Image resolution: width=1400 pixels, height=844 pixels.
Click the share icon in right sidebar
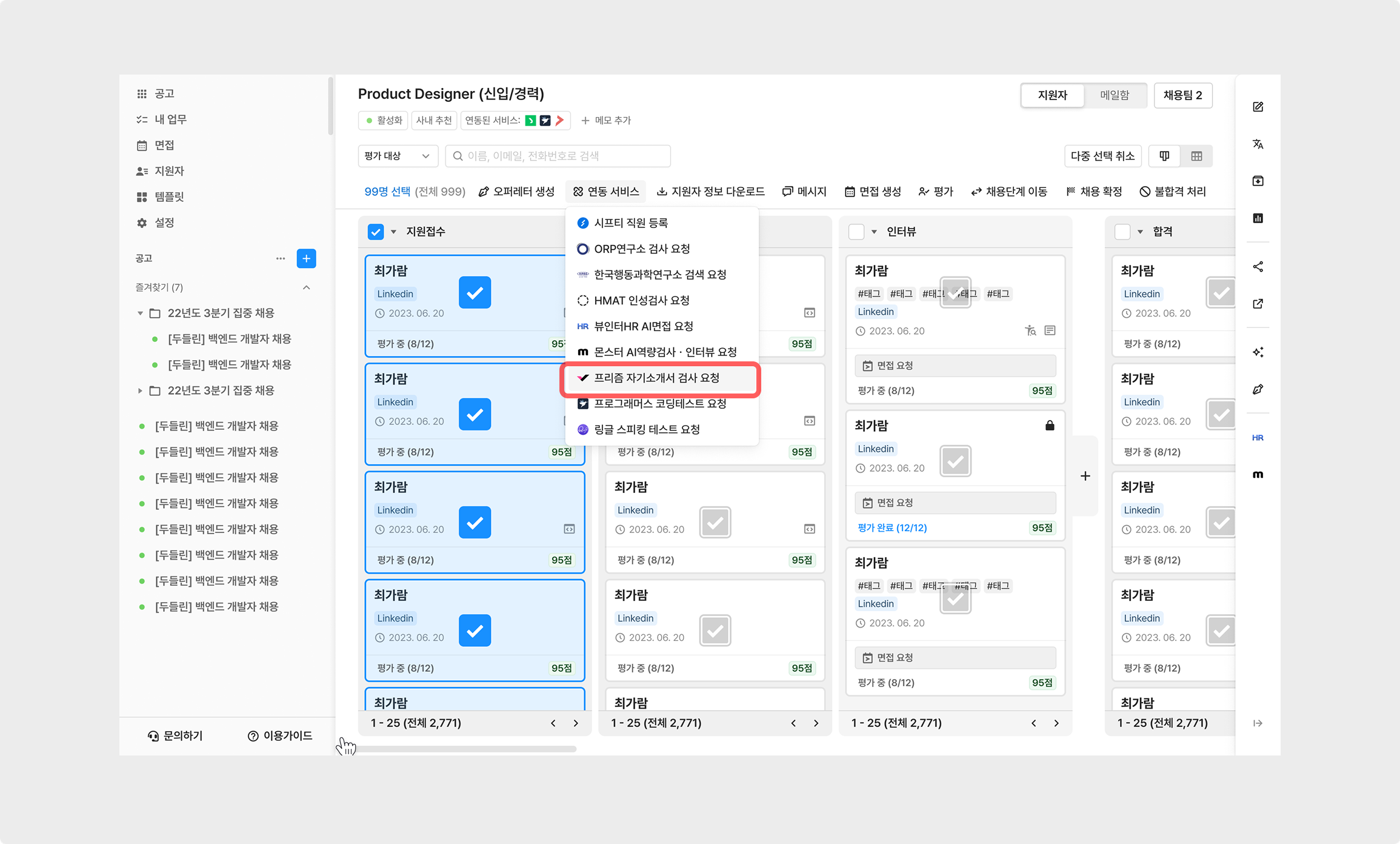tap(1258, 267)
